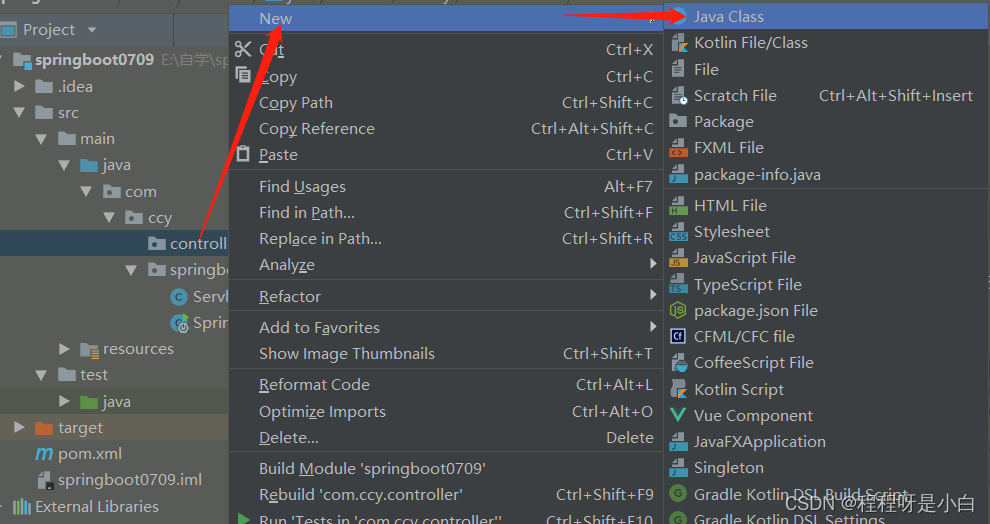990x524 pixels.
Task: Open the Refactor submenu
Action: [x=290, y=297]
